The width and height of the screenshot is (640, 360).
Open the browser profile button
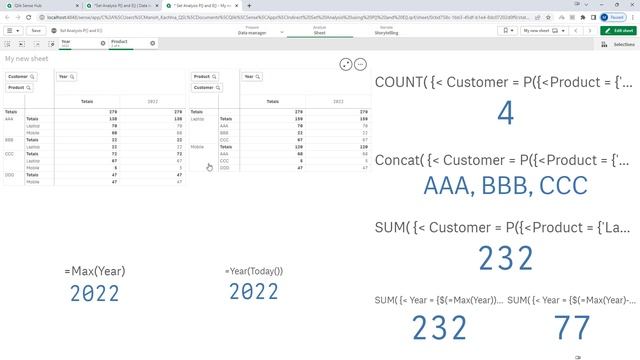tap(613, 18)
